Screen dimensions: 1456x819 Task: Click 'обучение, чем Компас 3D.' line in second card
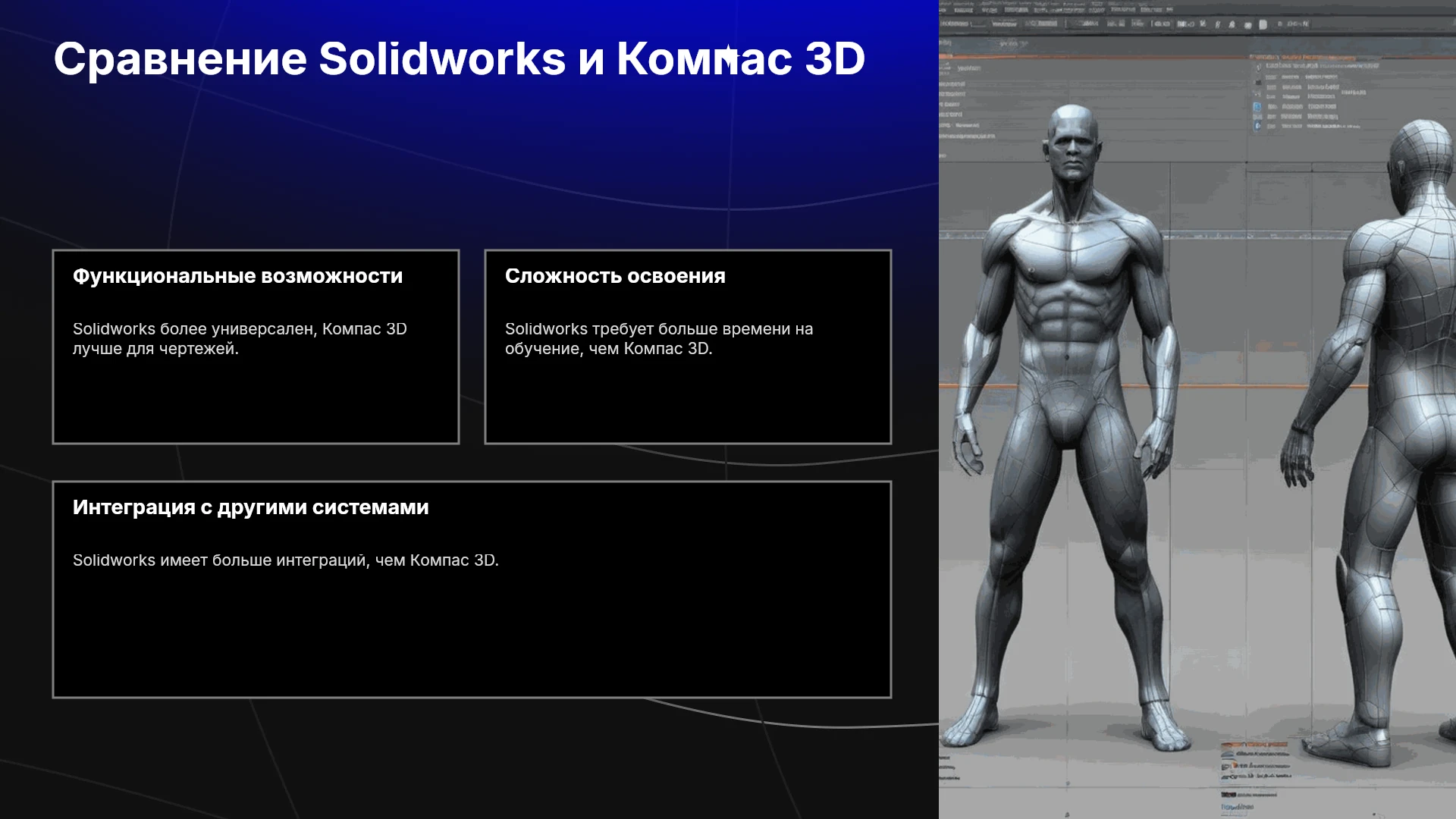609,349
